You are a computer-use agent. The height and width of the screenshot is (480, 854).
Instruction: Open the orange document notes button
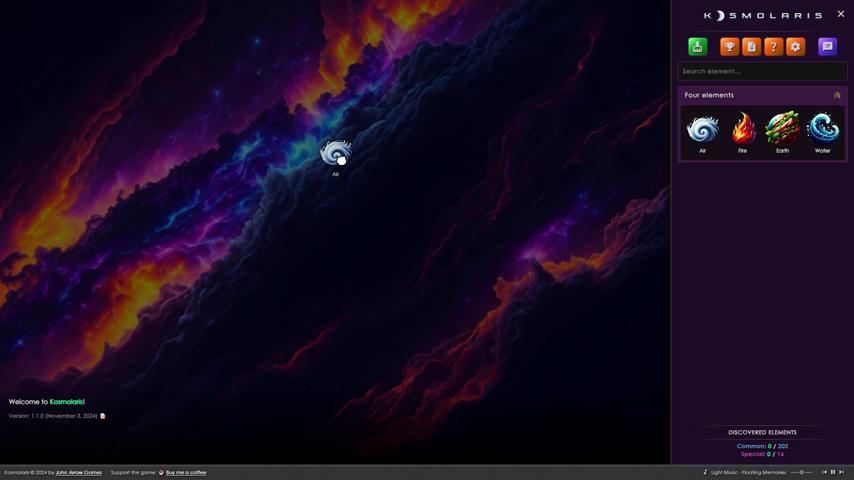(x=751, y=47)
